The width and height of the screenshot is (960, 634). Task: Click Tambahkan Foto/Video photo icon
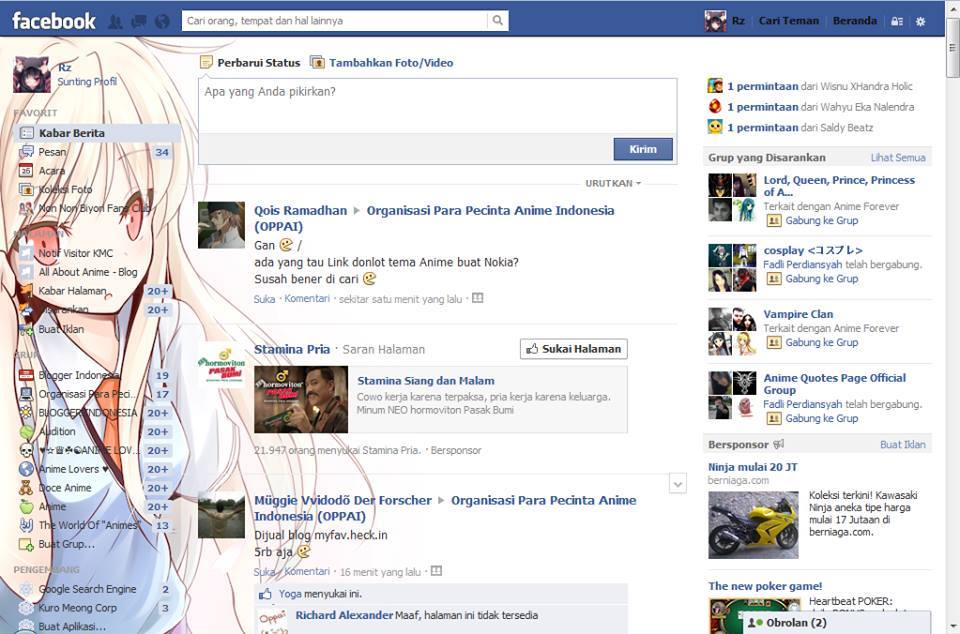click(317, 62)
